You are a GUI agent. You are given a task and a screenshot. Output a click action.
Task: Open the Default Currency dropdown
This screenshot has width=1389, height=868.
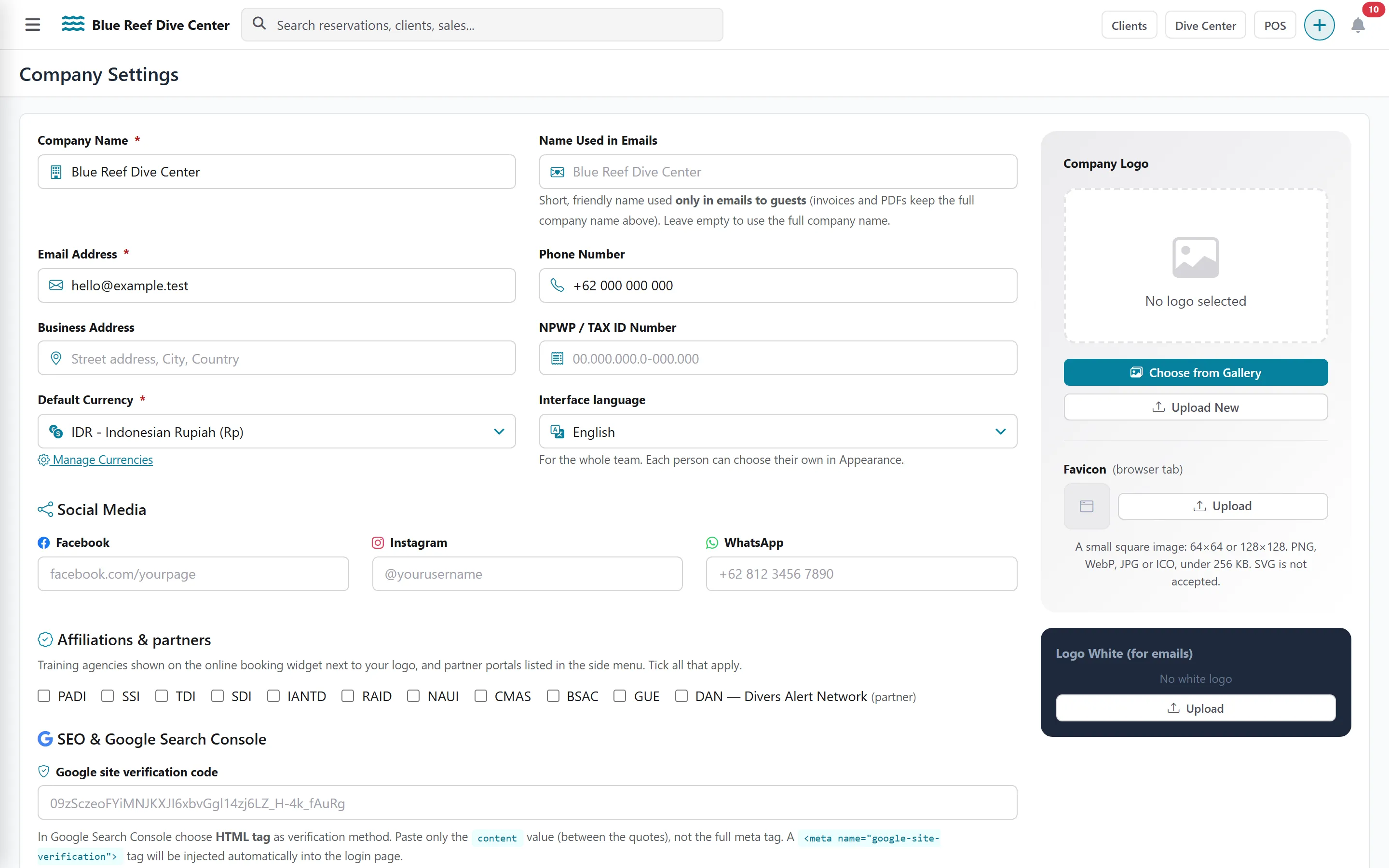coord(277,431)
